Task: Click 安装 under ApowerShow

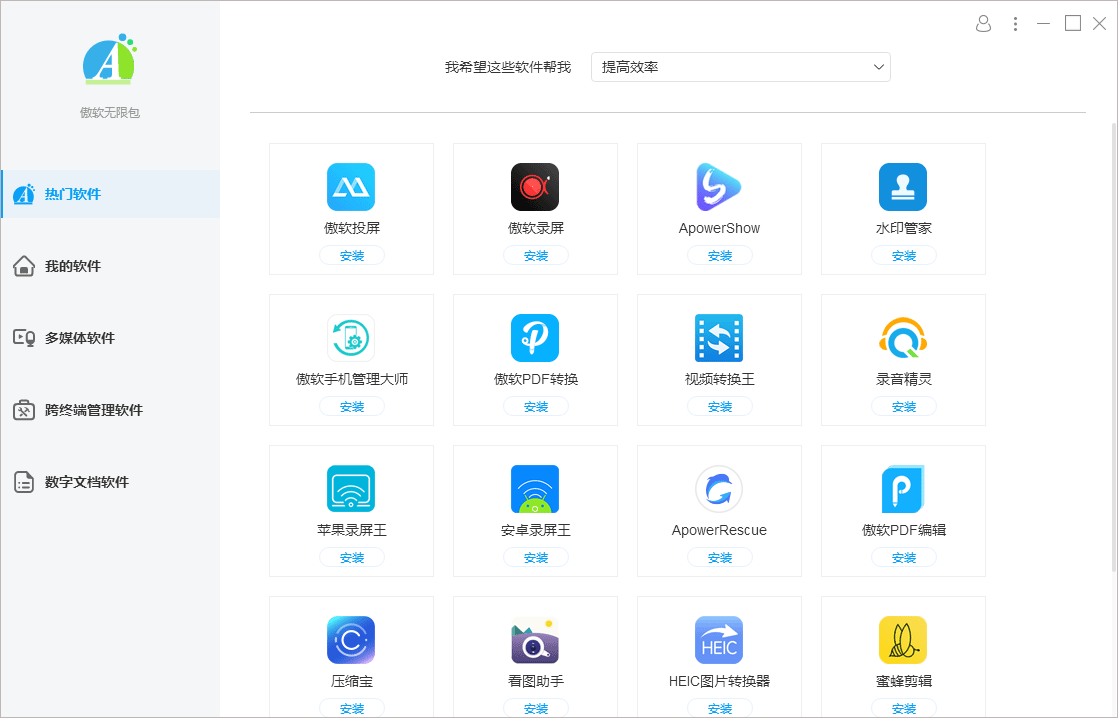Action: pyautogui.click(x=719, y=255)
